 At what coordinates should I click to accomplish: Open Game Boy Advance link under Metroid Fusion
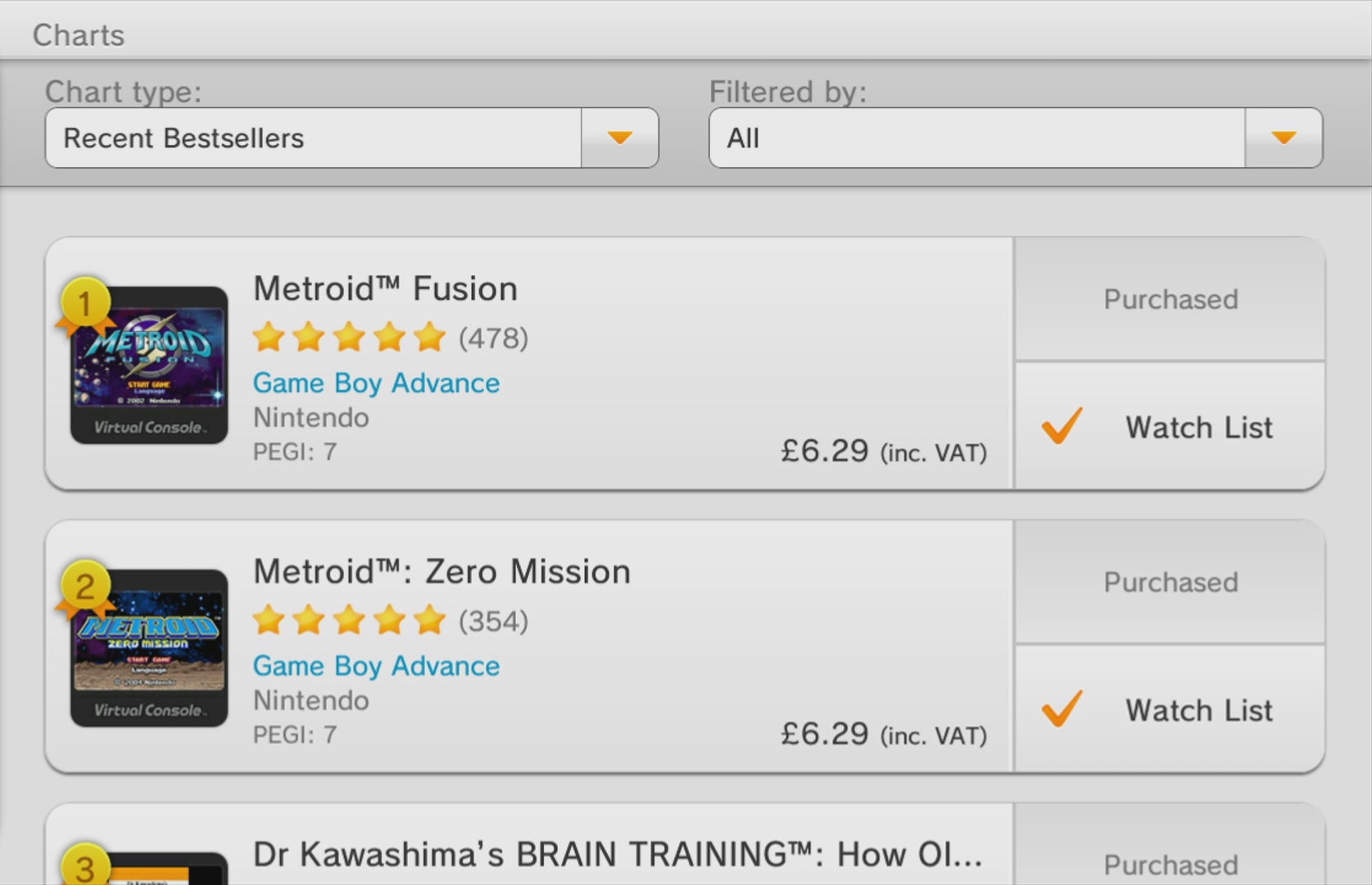click(376, 383)
